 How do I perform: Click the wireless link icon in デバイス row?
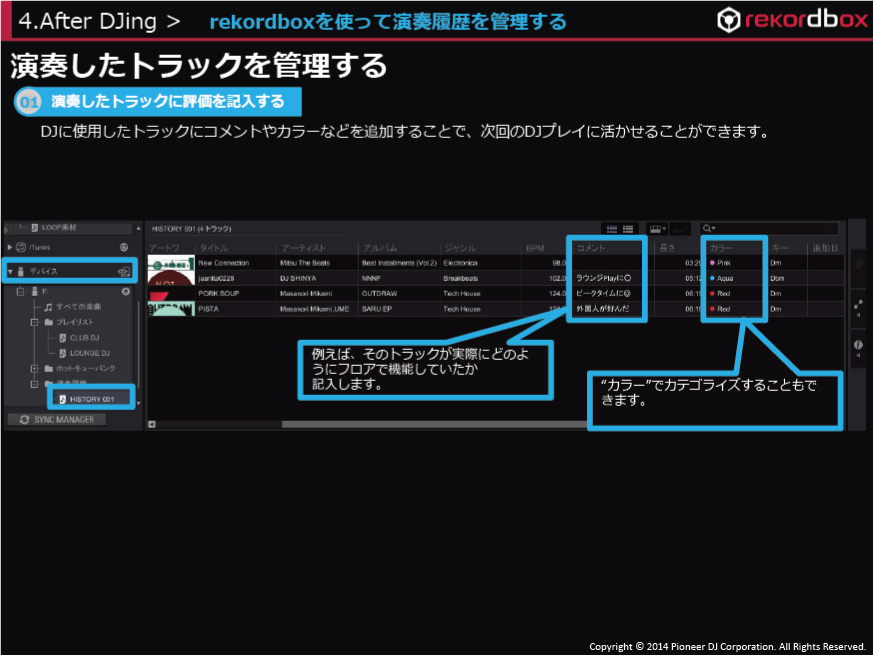coord(124,271)
